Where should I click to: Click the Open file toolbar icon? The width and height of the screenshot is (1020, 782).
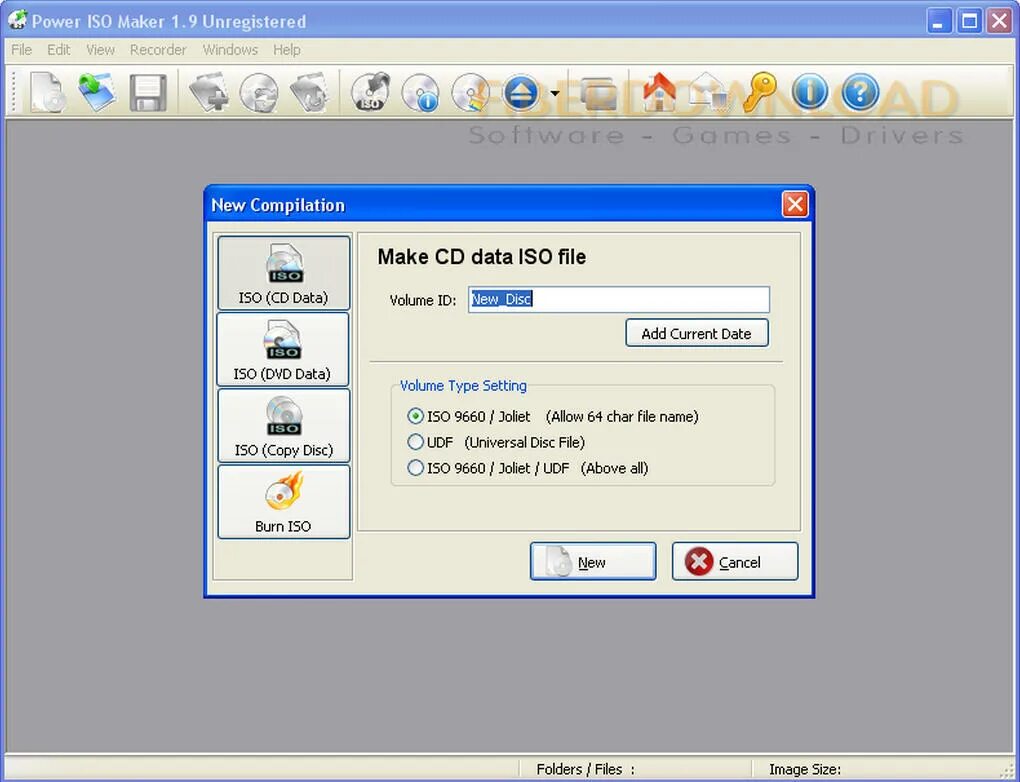point(98,92)
